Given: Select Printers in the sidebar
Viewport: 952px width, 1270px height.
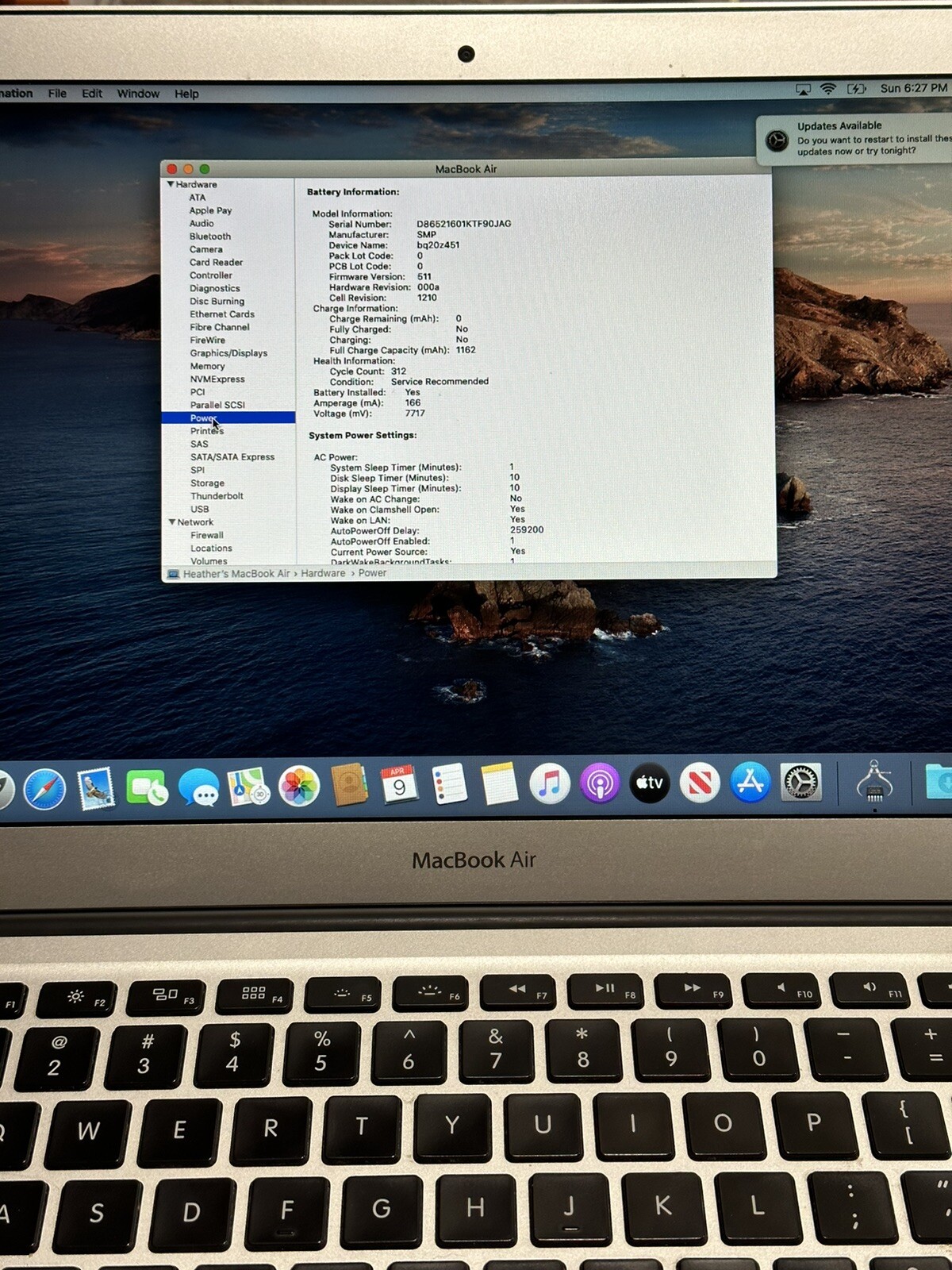Looking at the screenshot, I should pyautogui.click(x=206, y=431).
